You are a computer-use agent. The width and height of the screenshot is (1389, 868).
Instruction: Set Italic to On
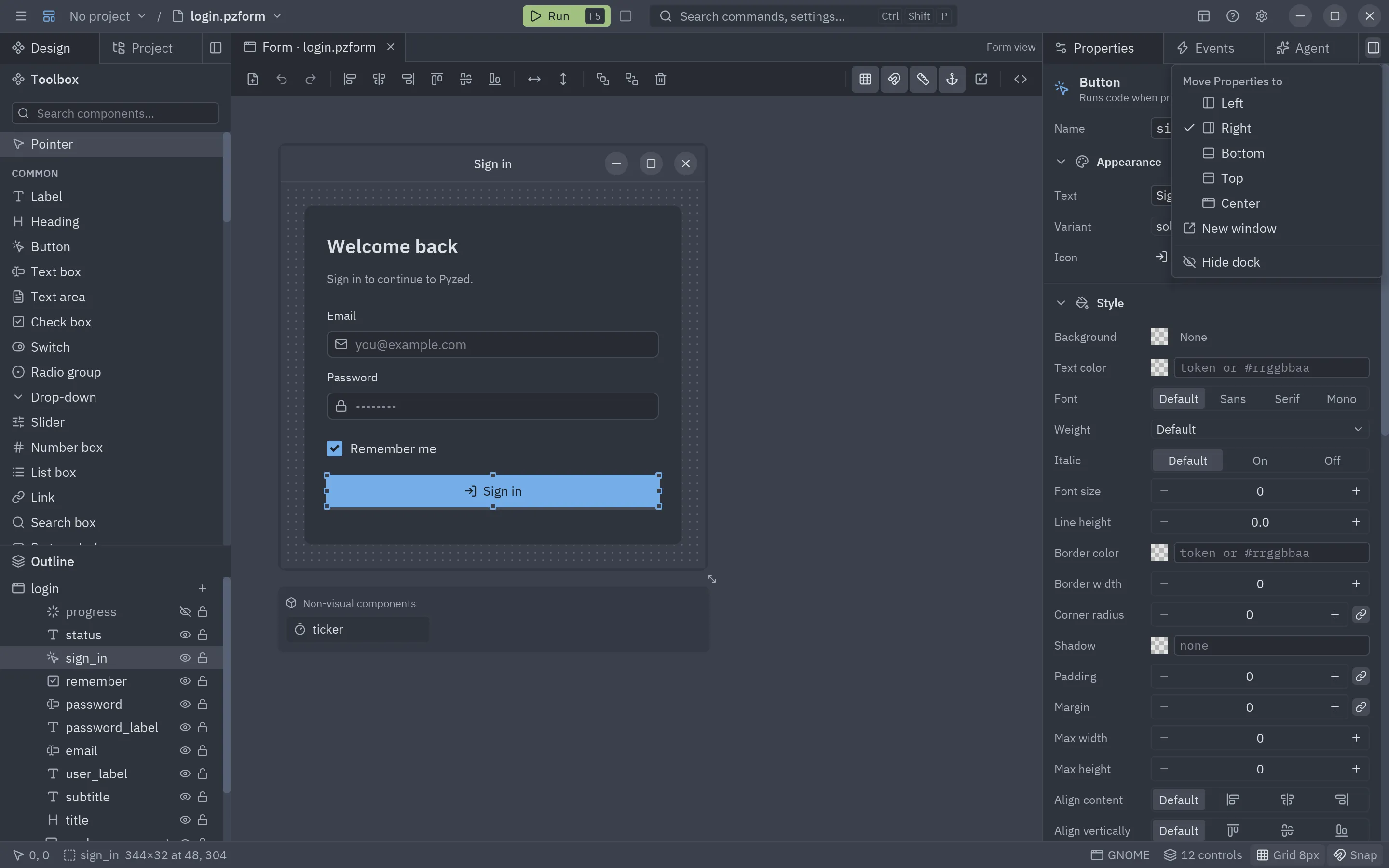[x=1260, y=461]
